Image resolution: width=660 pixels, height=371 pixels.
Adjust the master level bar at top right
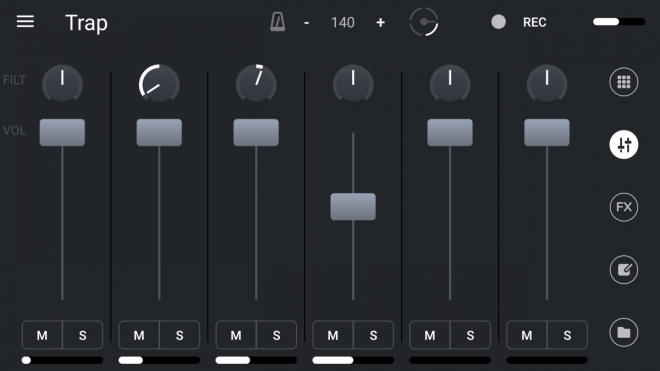pyautogui.click(x=619, y=21)
